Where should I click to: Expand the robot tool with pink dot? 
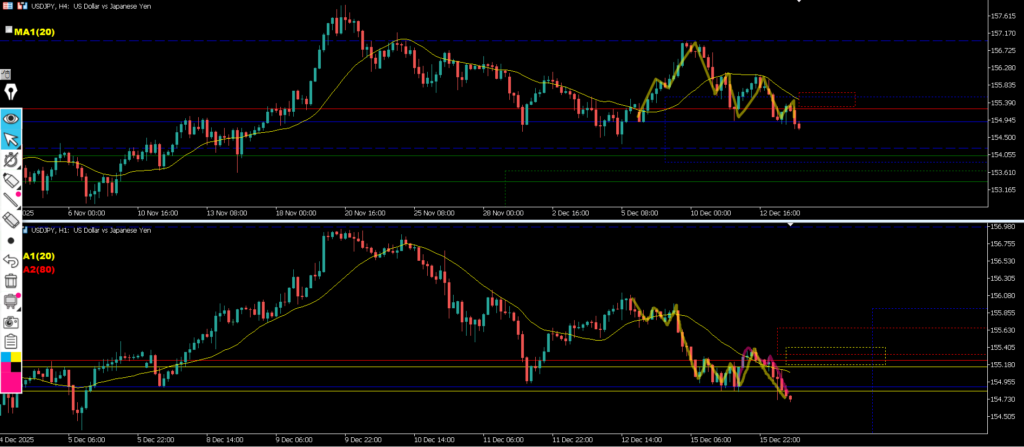(11, 301)
